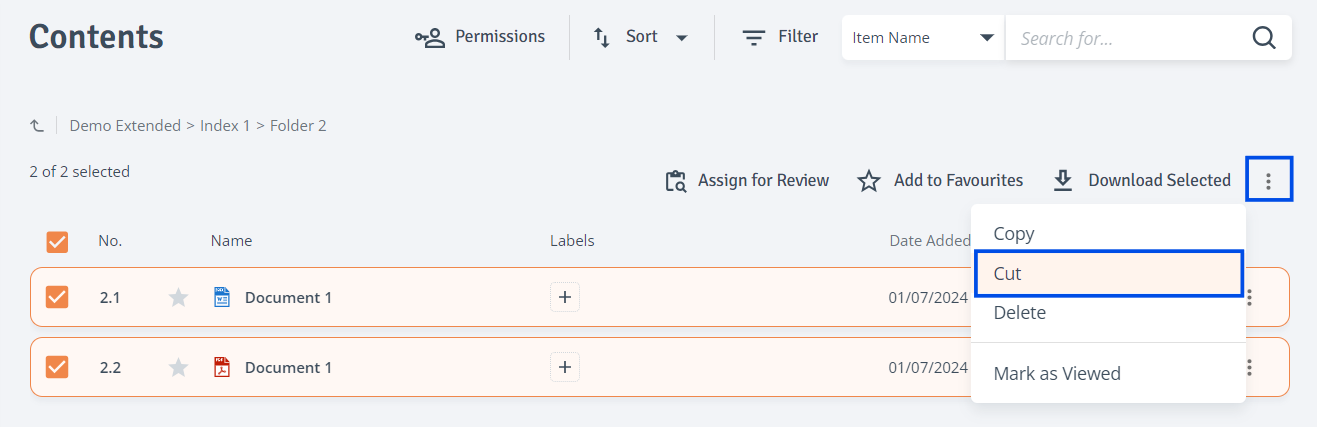This screenshot has height=427, width=1317.
Task: Click the Word file icon in row 2.1
Action: pos(222,297)
